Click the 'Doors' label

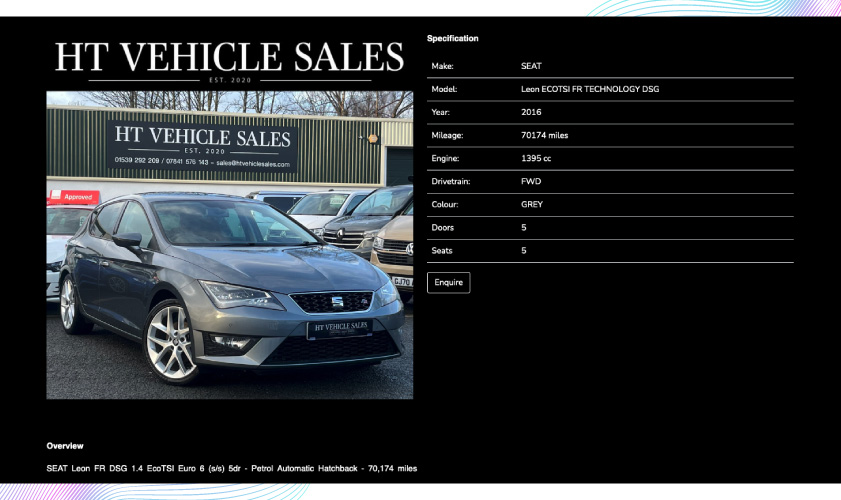click(442, 227)
